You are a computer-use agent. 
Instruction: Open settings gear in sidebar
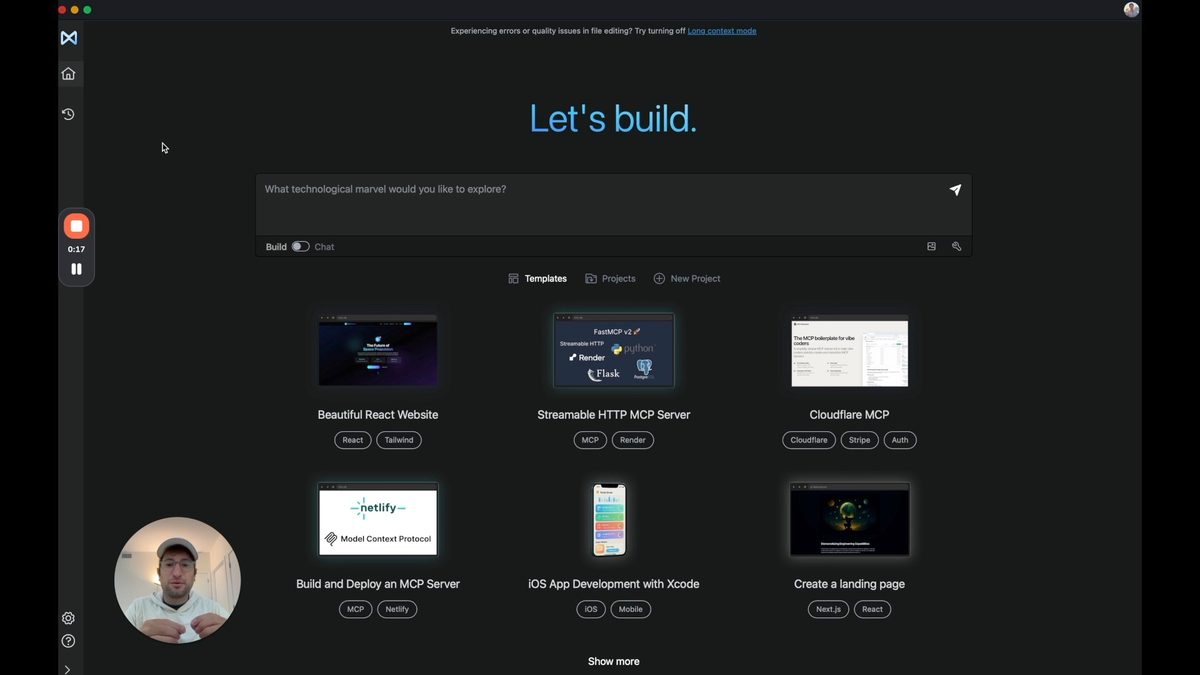click(x=68, y=618)
